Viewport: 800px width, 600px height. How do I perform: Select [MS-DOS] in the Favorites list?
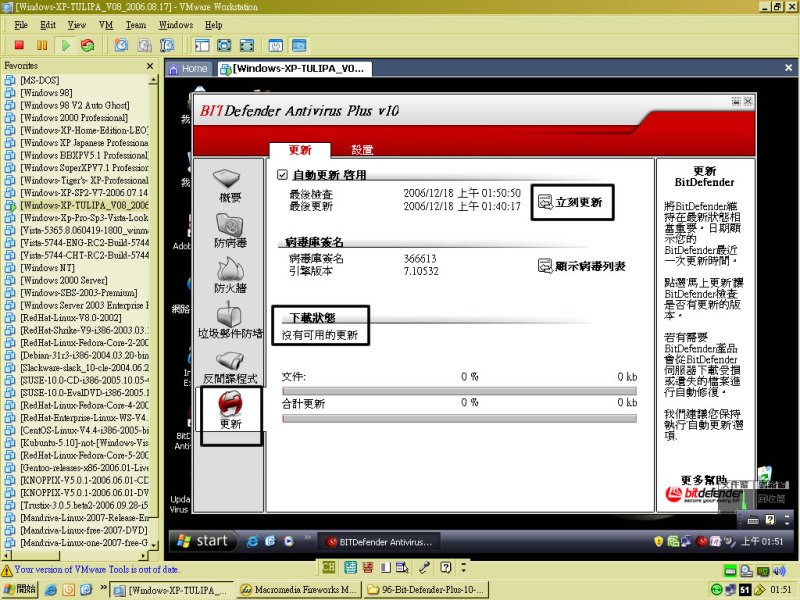tap(39, 80)
